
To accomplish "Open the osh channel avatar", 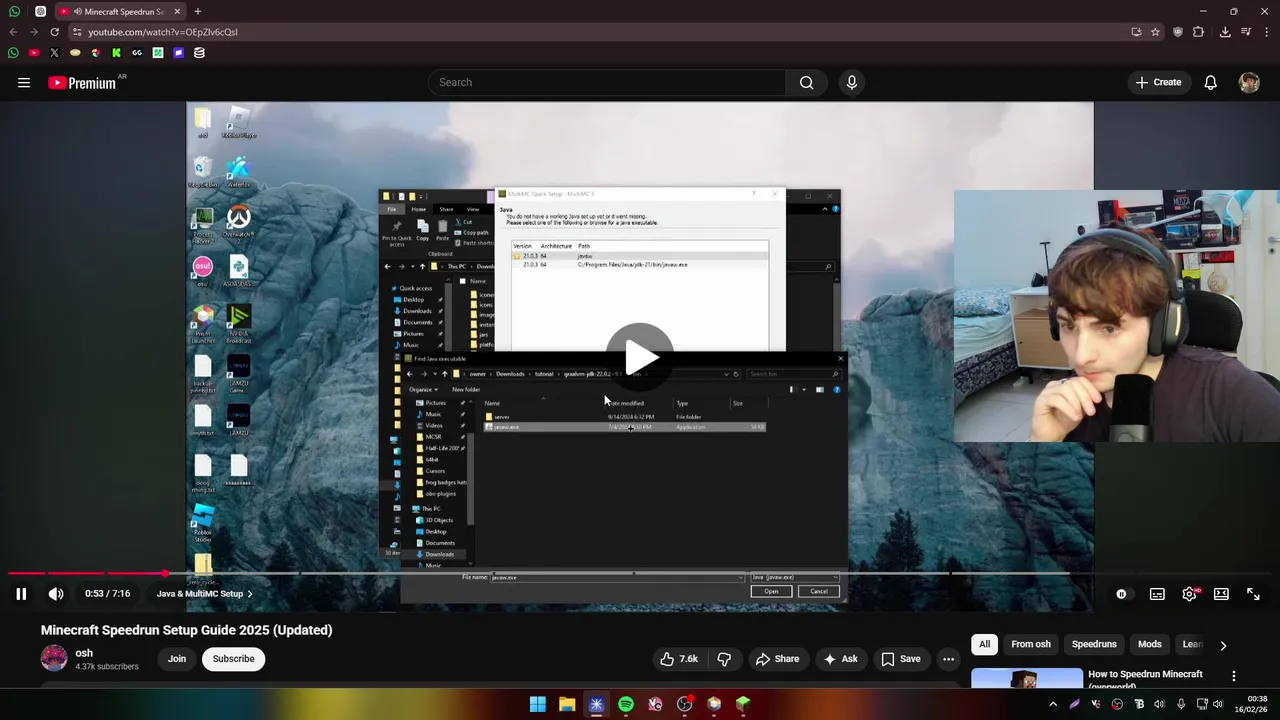I will [x=54, y=658].
